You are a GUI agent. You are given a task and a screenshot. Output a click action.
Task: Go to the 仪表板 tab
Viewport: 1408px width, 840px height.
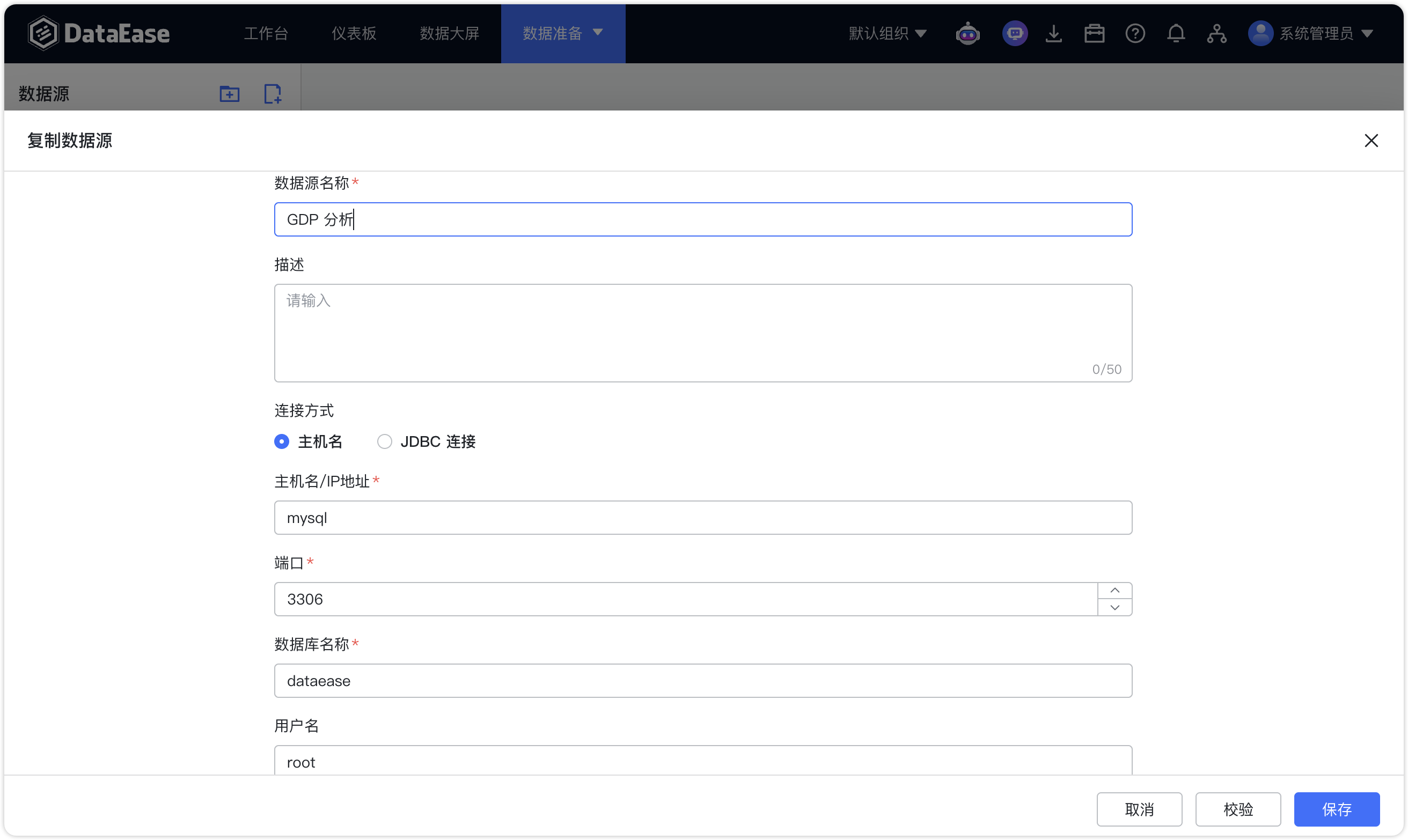pos(354,33)
